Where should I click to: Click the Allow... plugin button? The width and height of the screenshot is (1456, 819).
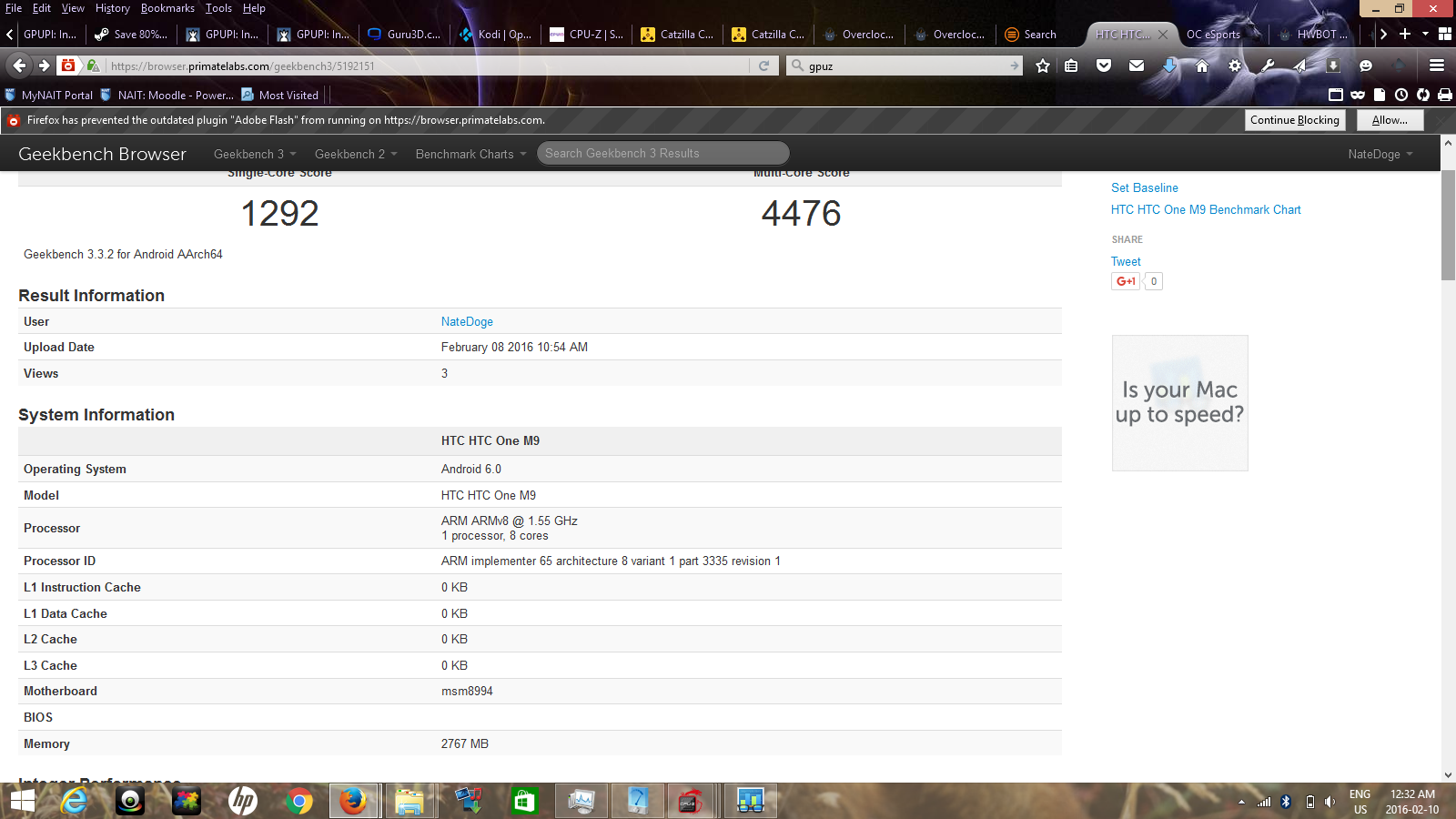pos(1390,120)
